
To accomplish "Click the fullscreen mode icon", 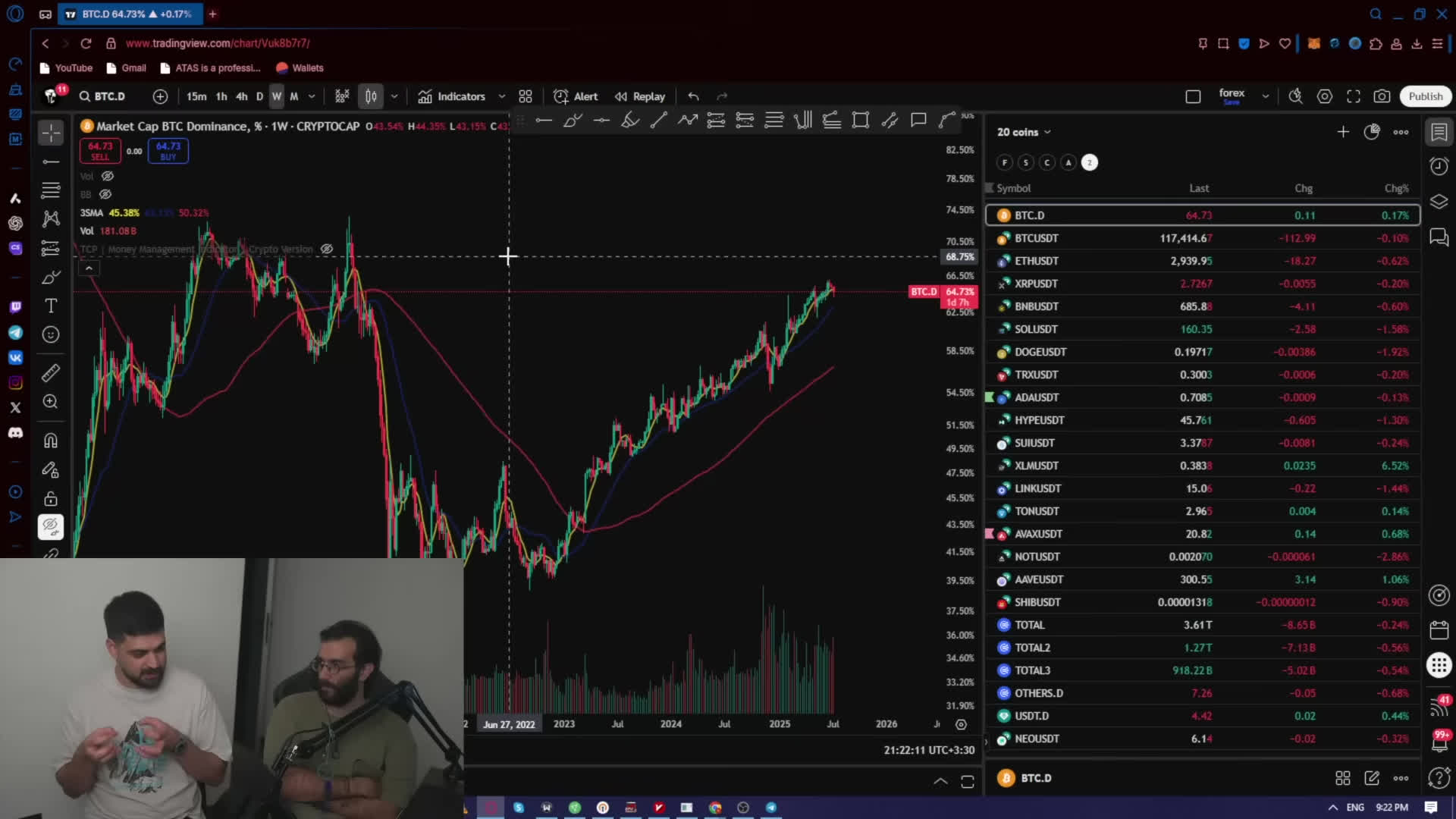I will (x=1354, y=96).
